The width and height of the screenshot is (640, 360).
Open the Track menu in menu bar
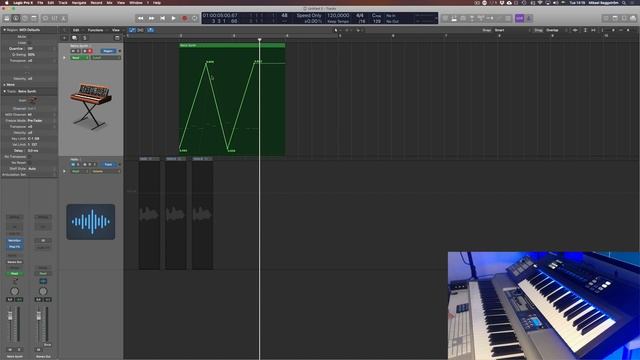click(x=63, y=2)
